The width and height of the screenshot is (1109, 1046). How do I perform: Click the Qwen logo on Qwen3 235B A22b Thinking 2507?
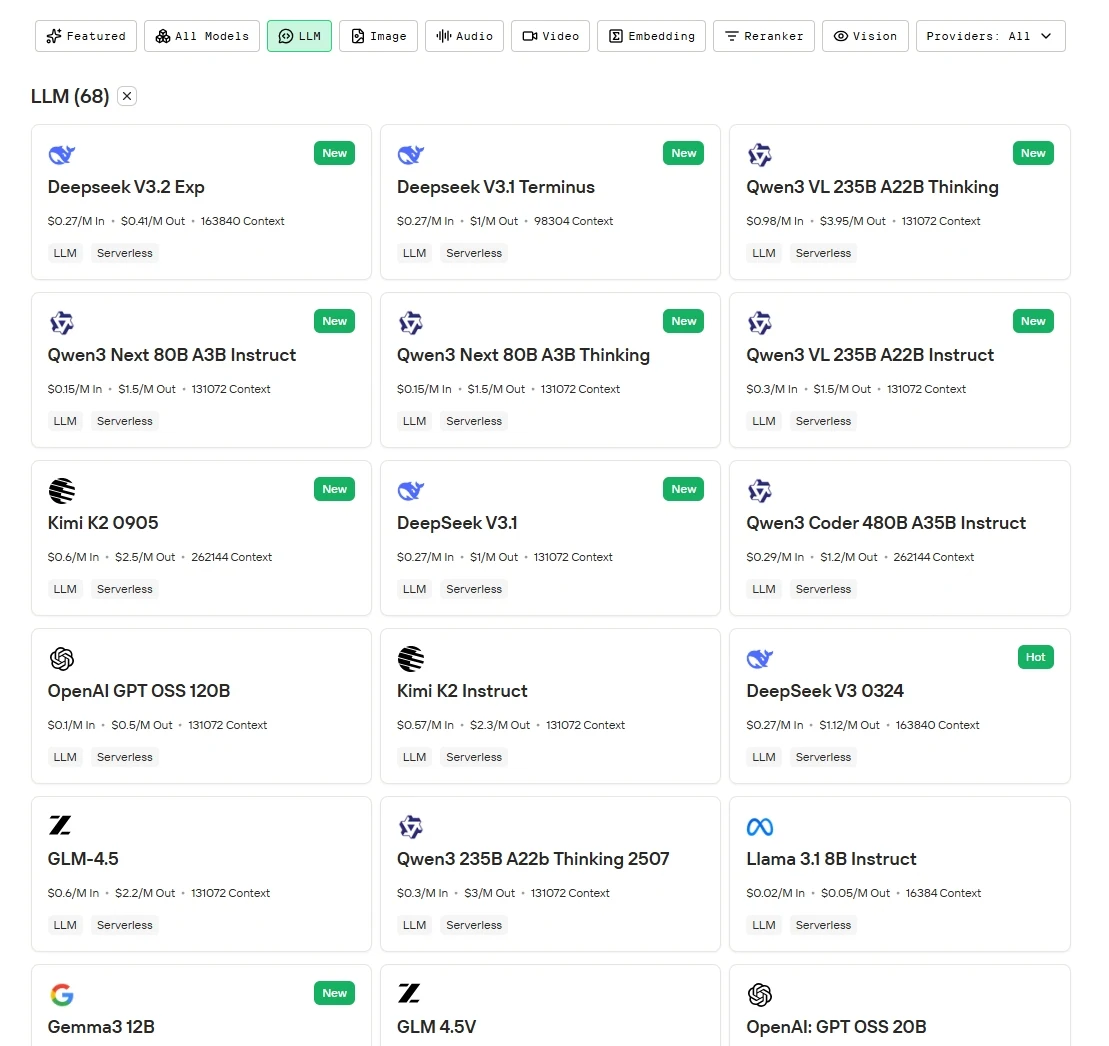click(411, 826)
